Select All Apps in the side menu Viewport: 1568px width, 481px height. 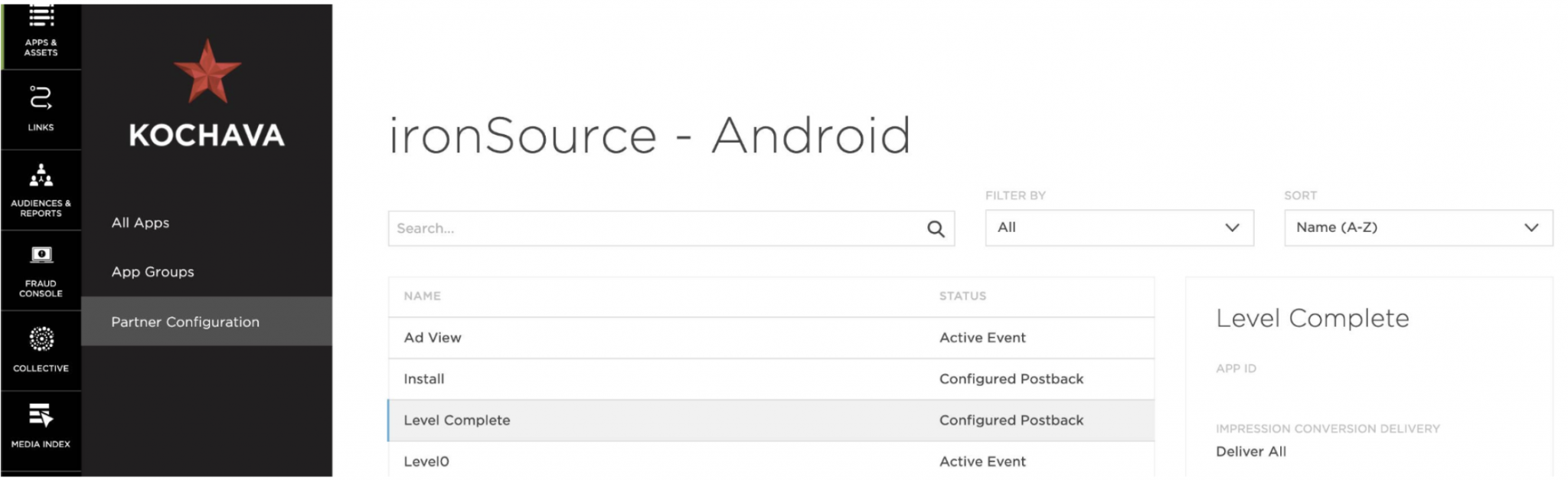pyautogui.click(x=140, y=223)
